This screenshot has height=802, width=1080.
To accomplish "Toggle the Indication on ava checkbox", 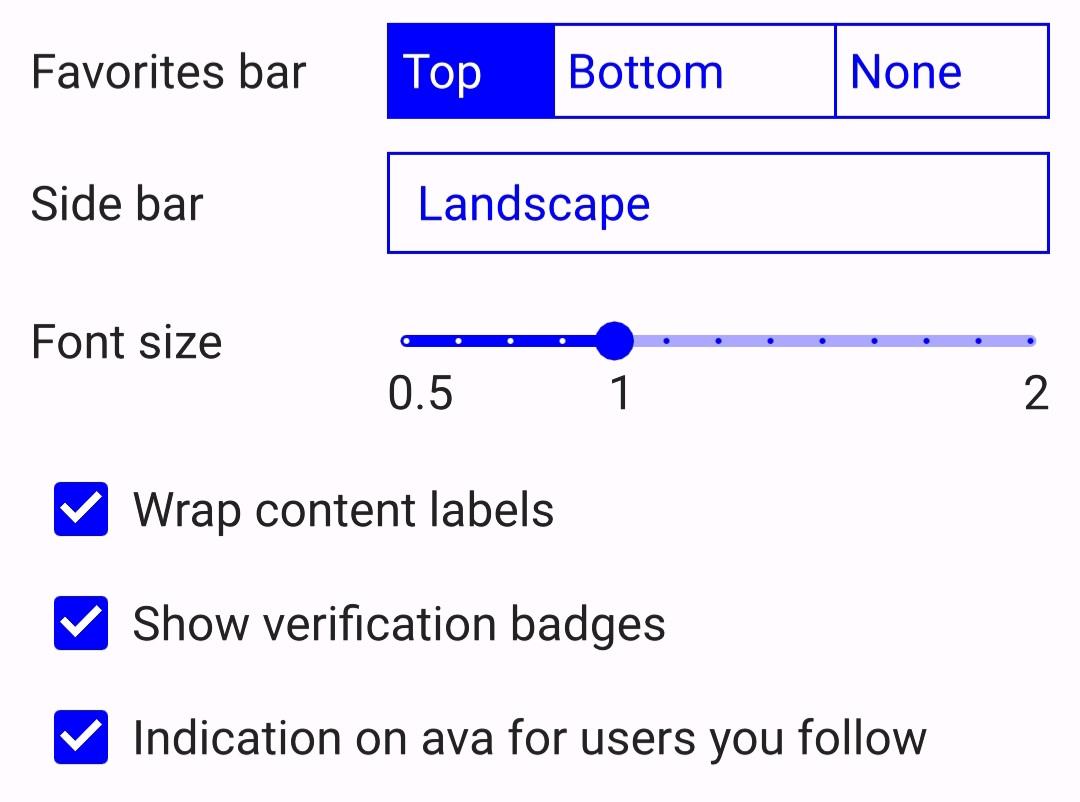I will (x=81, y=738).
